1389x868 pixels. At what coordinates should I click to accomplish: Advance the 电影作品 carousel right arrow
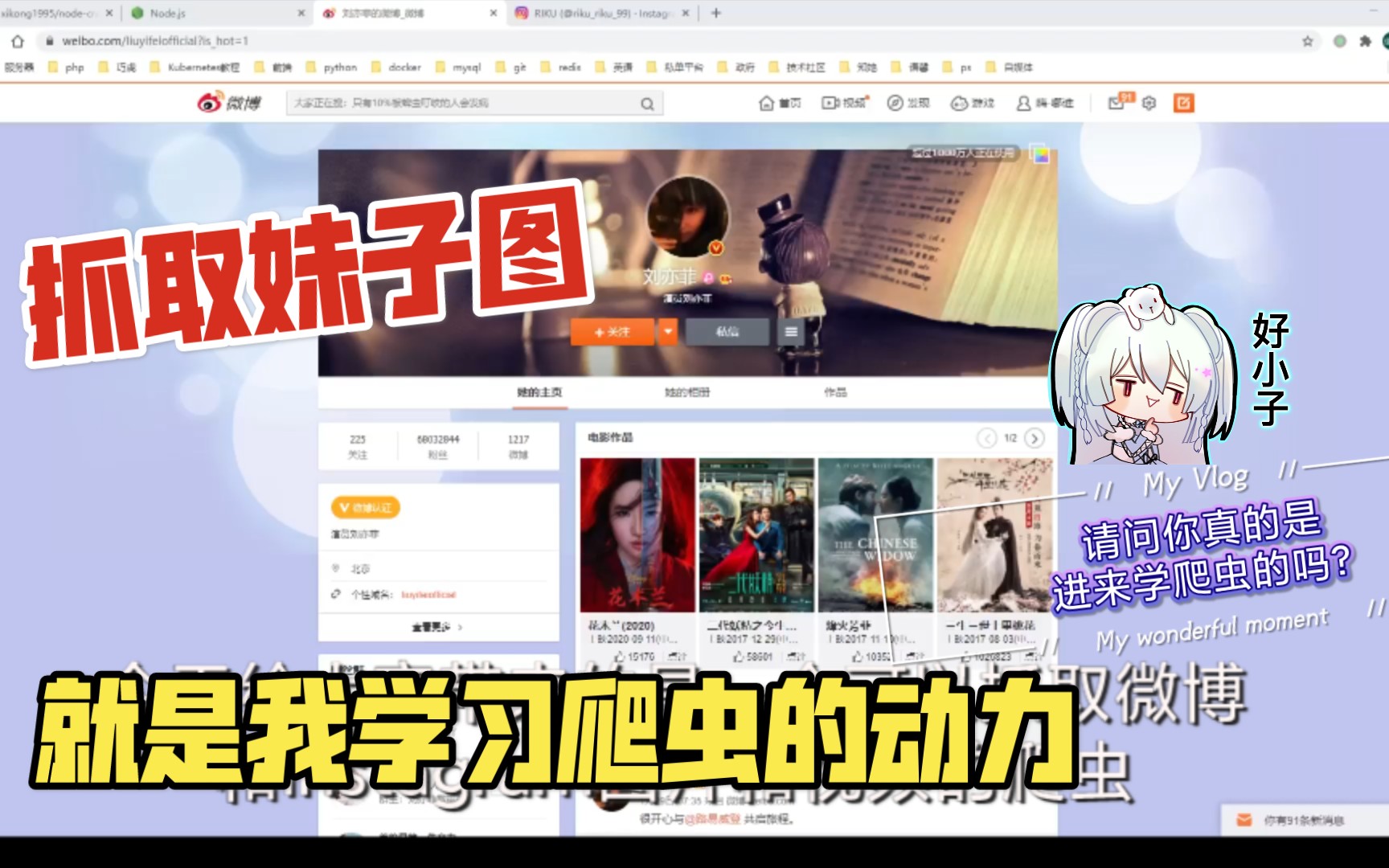(x=1035, y=438)
